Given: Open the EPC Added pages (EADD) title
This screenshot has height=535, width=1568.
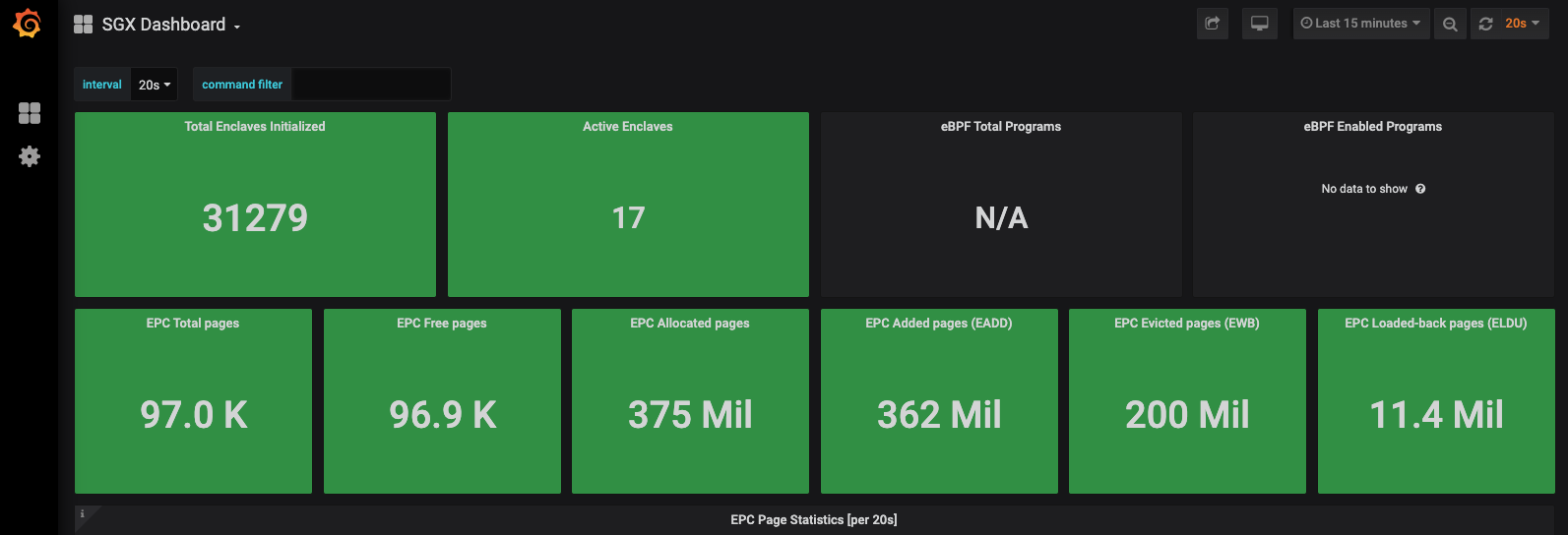Looking at the screenshot, I should click(939, 324).
